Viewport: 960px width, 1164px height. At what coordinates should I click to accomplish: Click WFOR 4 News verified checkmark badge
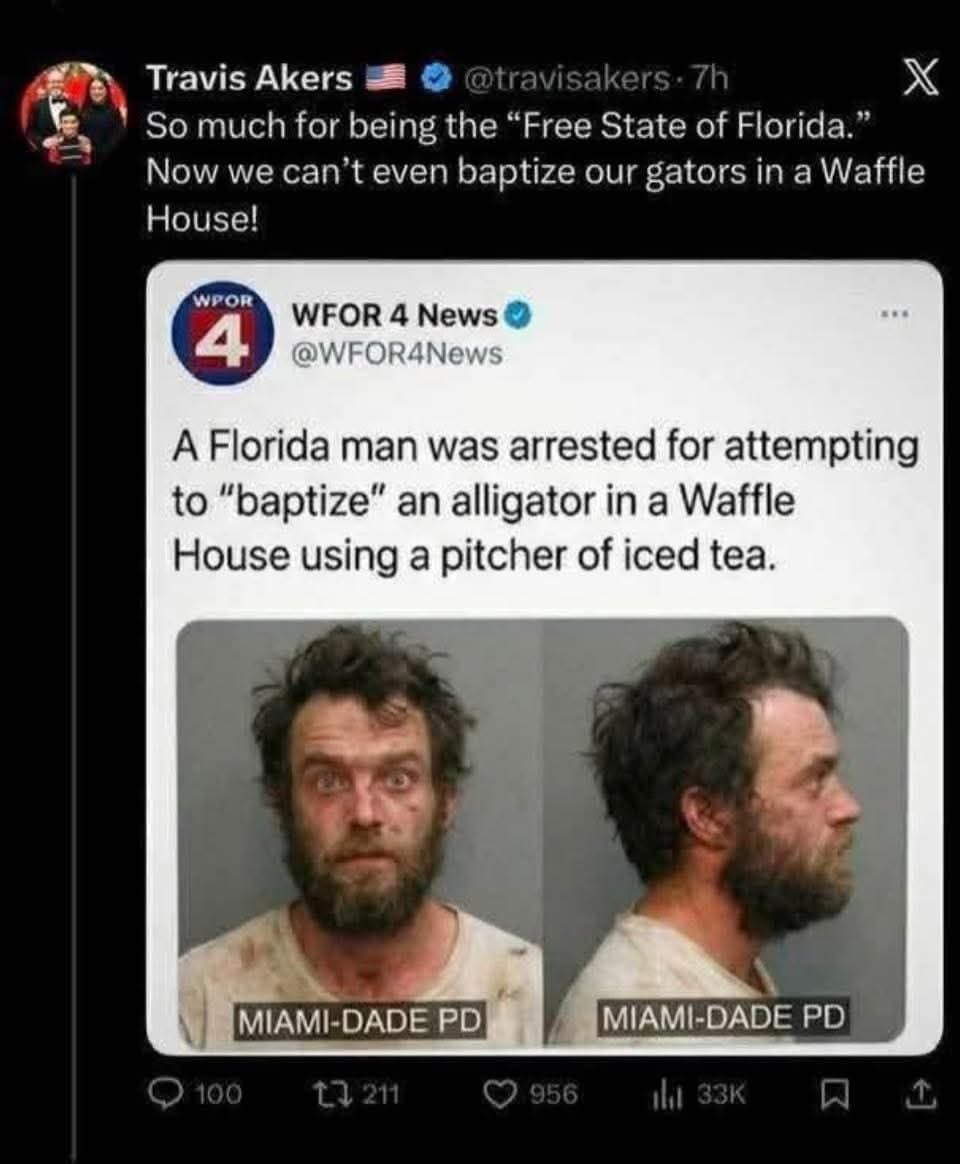(x=519, y=316)
